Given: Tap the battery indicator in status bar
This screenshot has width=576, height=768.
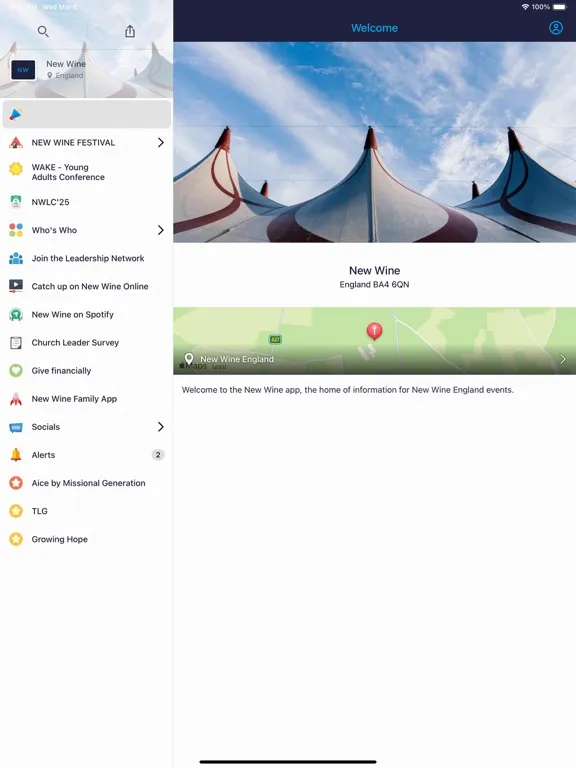Looking at the screenshot, I should [x=560, y=7].
